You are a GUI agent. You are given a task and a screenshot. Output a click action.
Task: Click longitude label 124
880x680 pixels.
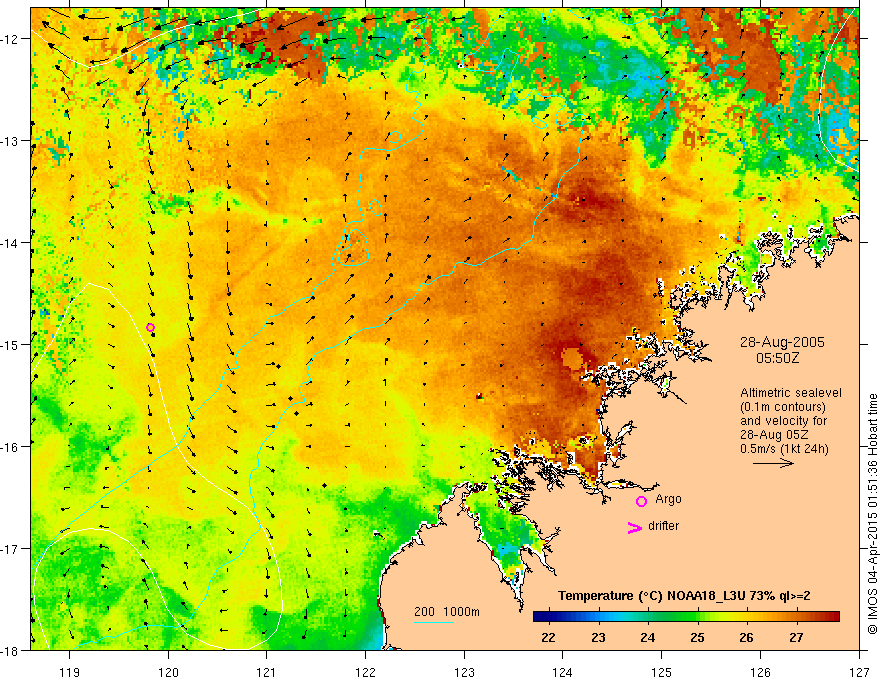coord(563,672)
